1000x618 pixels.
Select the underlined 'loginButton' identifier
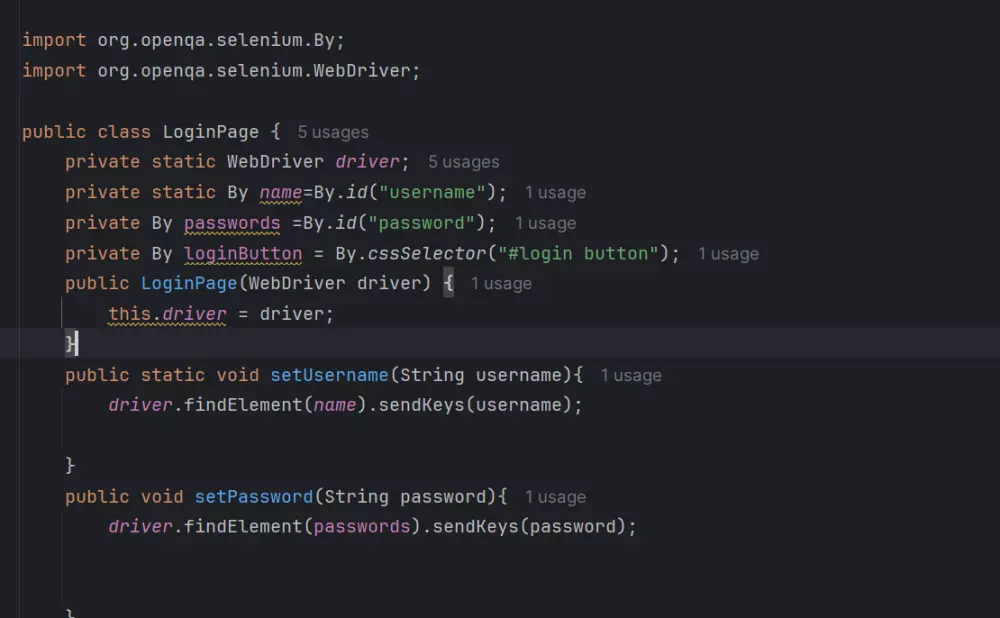coord(243,254)
